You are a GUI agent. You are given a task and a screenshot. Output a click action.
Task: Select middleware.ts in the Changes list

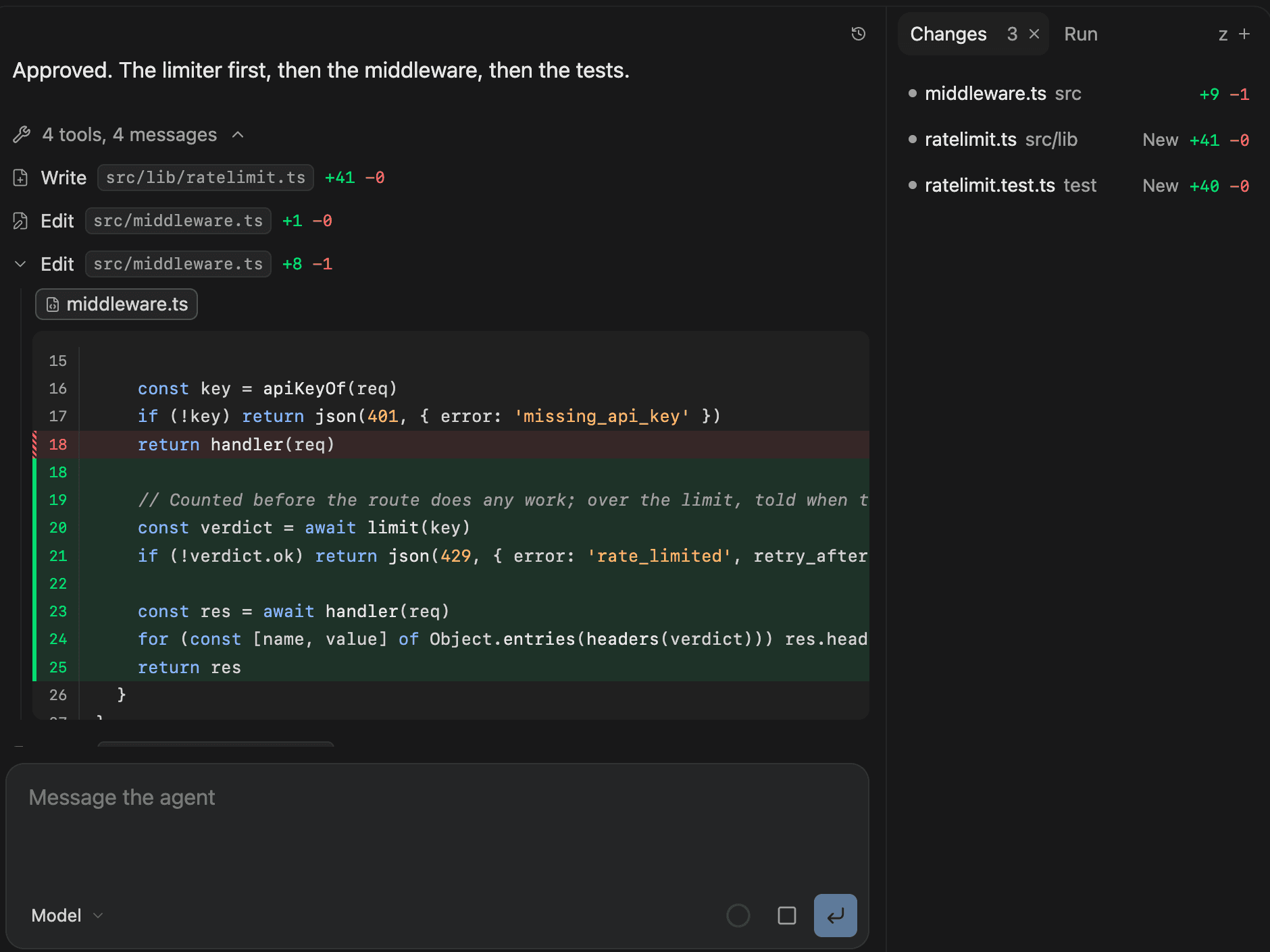point(1079,94)
